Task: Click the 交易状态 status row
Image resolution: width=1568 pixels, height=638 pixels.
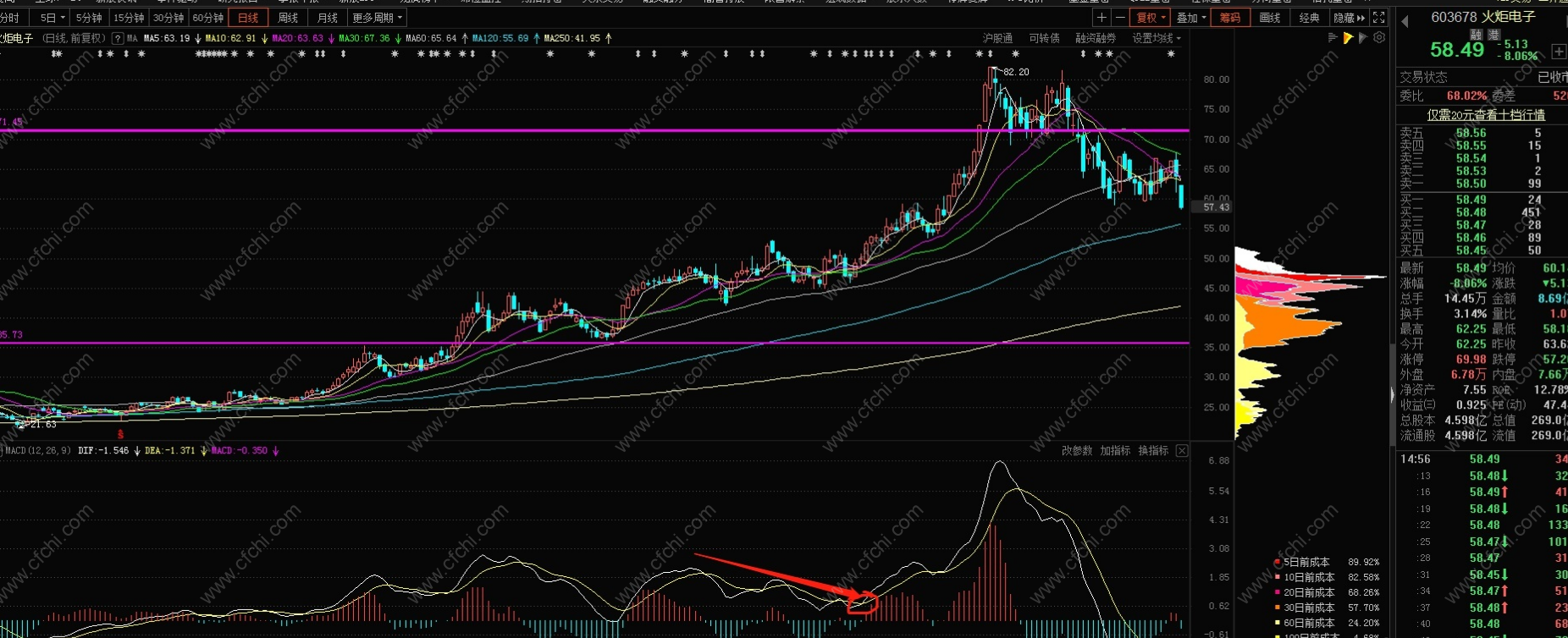Action: pyautogui.click(x=1482, y=77)
